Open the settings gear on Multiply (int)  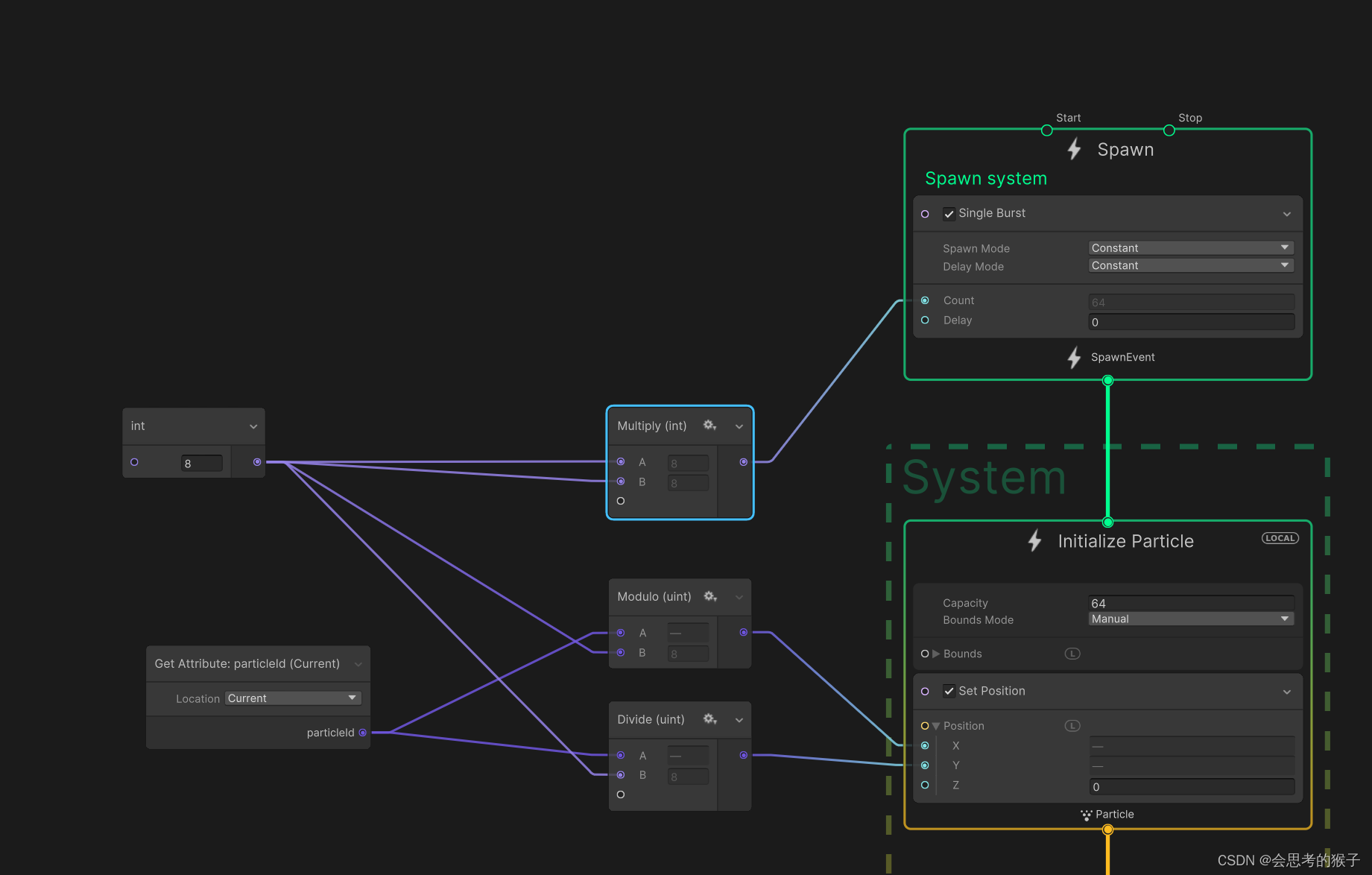[709, 425]
